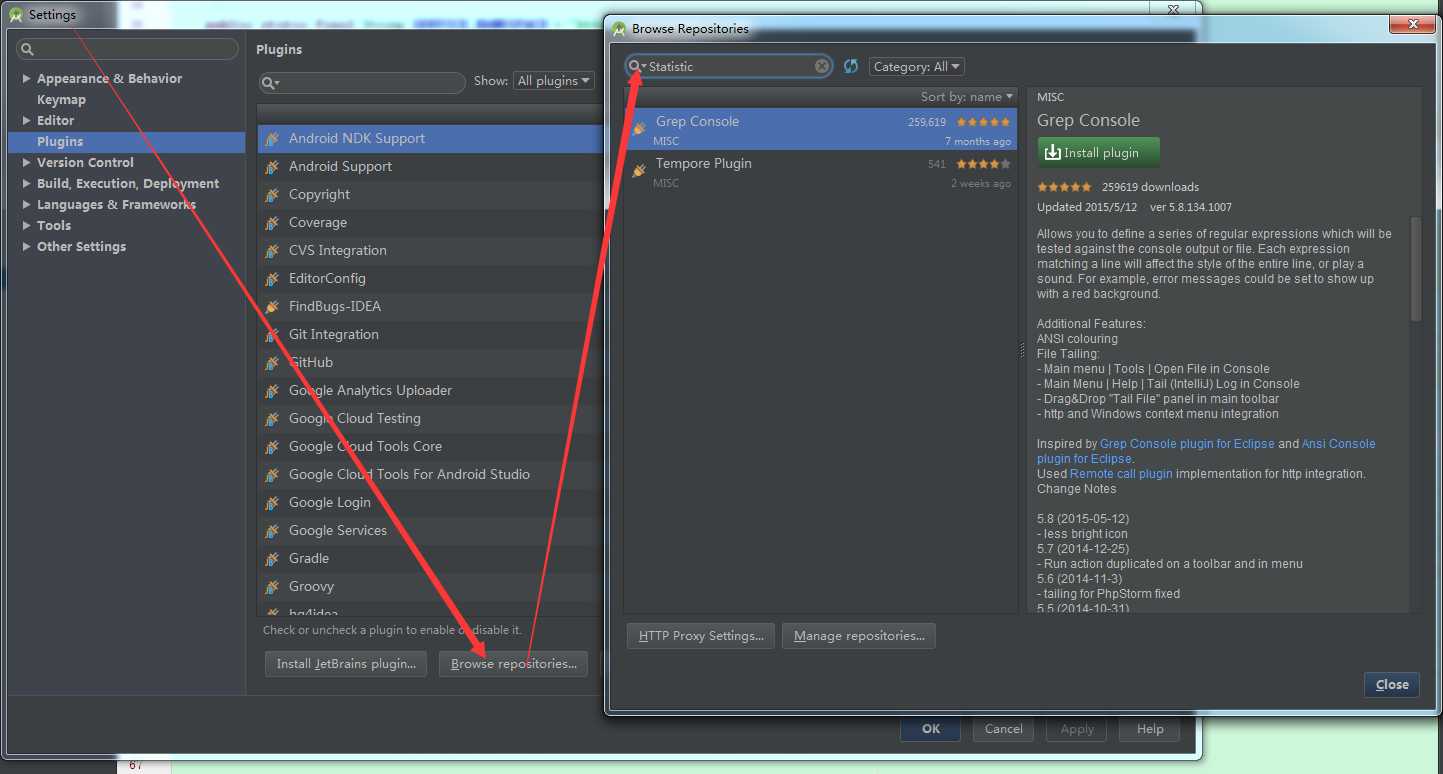
Task: Click the Android Studio icon in Settings title bar
Action: (x=16, y=14)
